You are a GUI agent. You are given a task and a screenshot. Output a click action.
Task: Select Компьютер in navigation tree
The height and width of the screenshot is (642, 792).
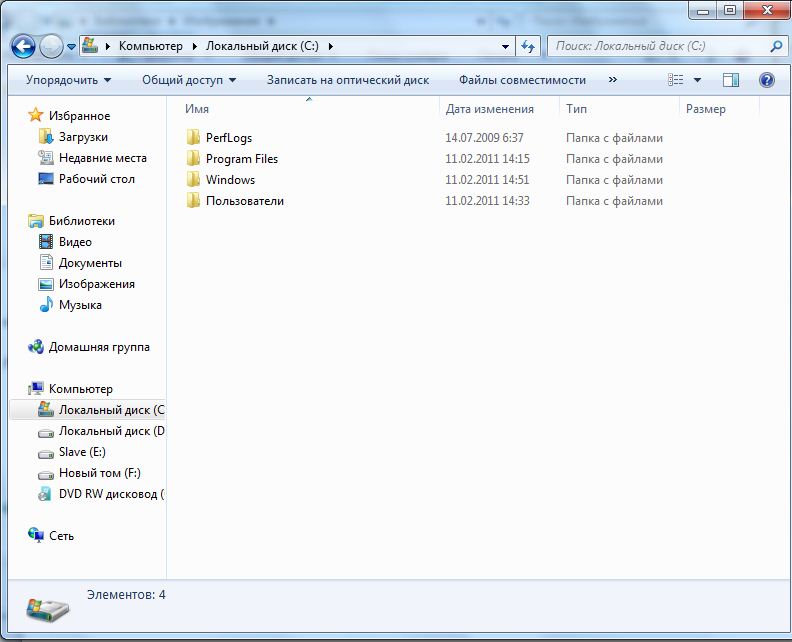(81, 389)
